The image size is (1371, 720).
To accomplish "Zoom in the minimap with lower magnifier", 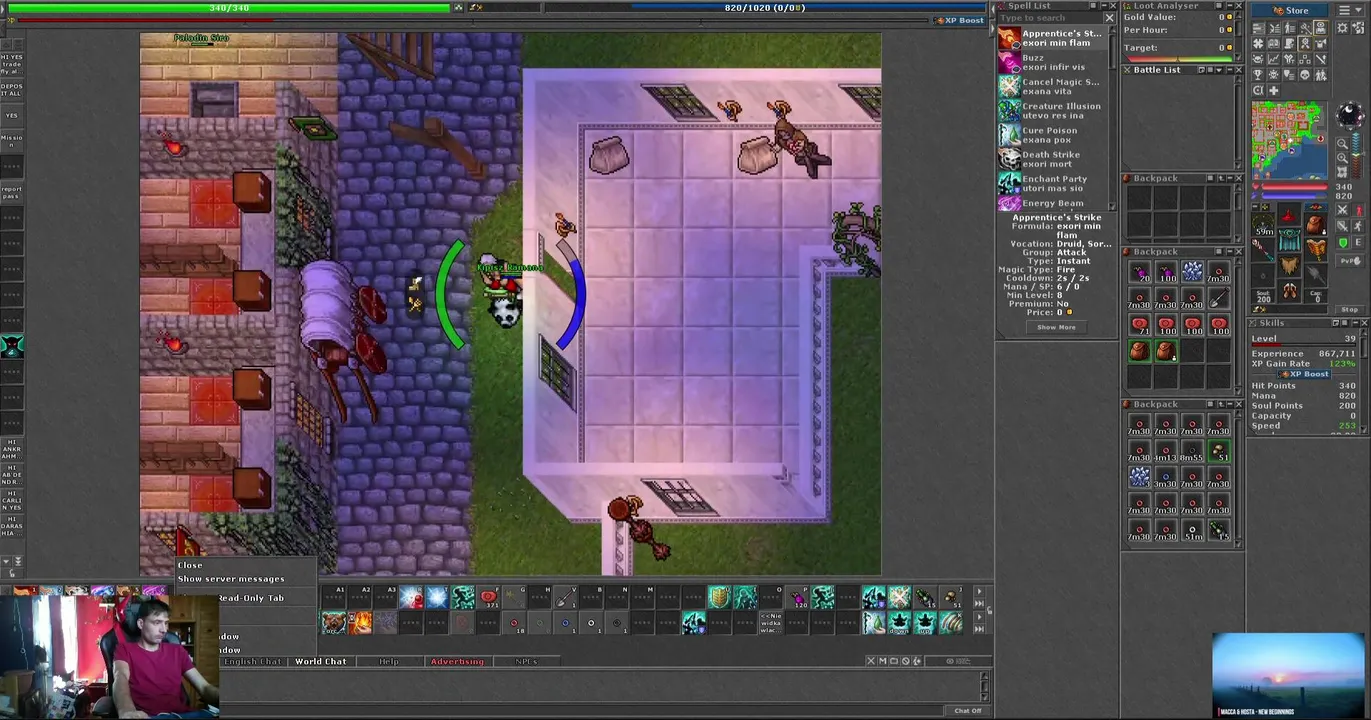I will (x=1343, y=158).
